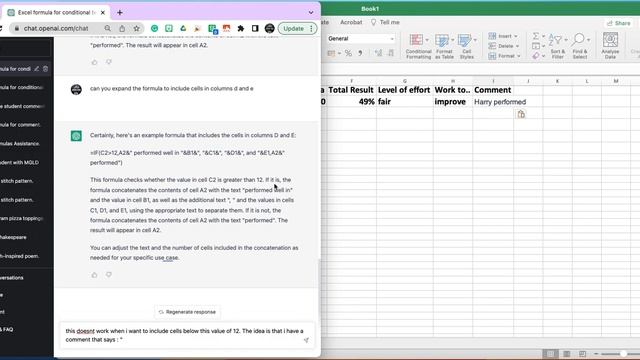Open Analyse Data in Excel

click(x=610, y=46)
